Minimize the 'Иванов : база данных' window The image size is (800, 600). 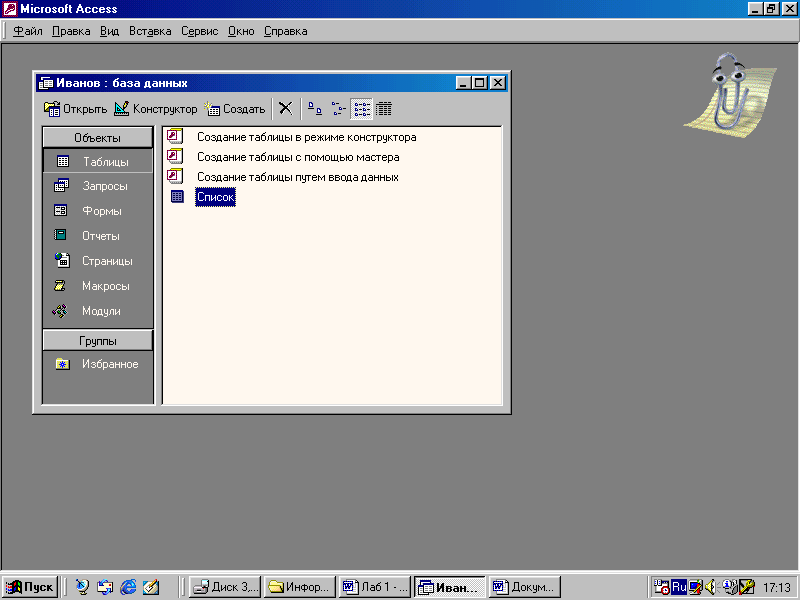click(x=463, y=83)
